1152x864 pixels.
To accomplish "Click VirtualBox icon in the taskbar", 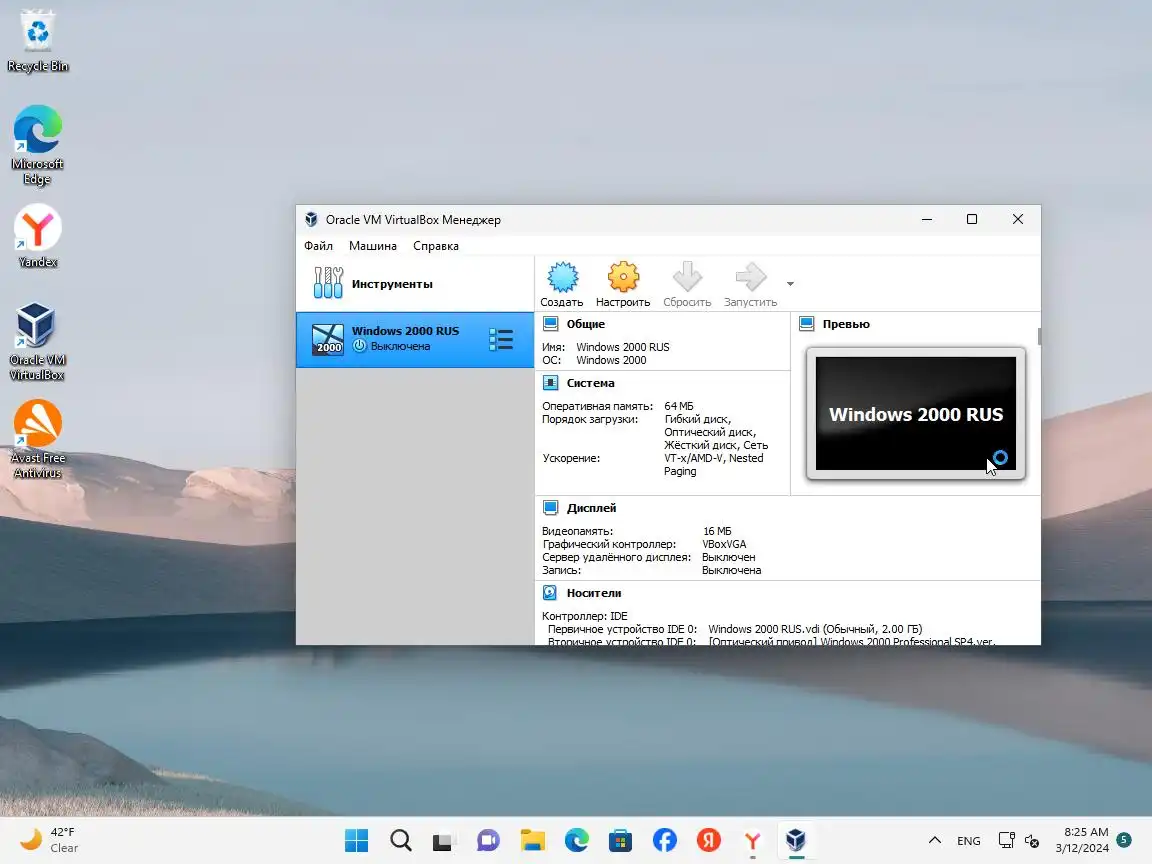I will coord(796,840).
